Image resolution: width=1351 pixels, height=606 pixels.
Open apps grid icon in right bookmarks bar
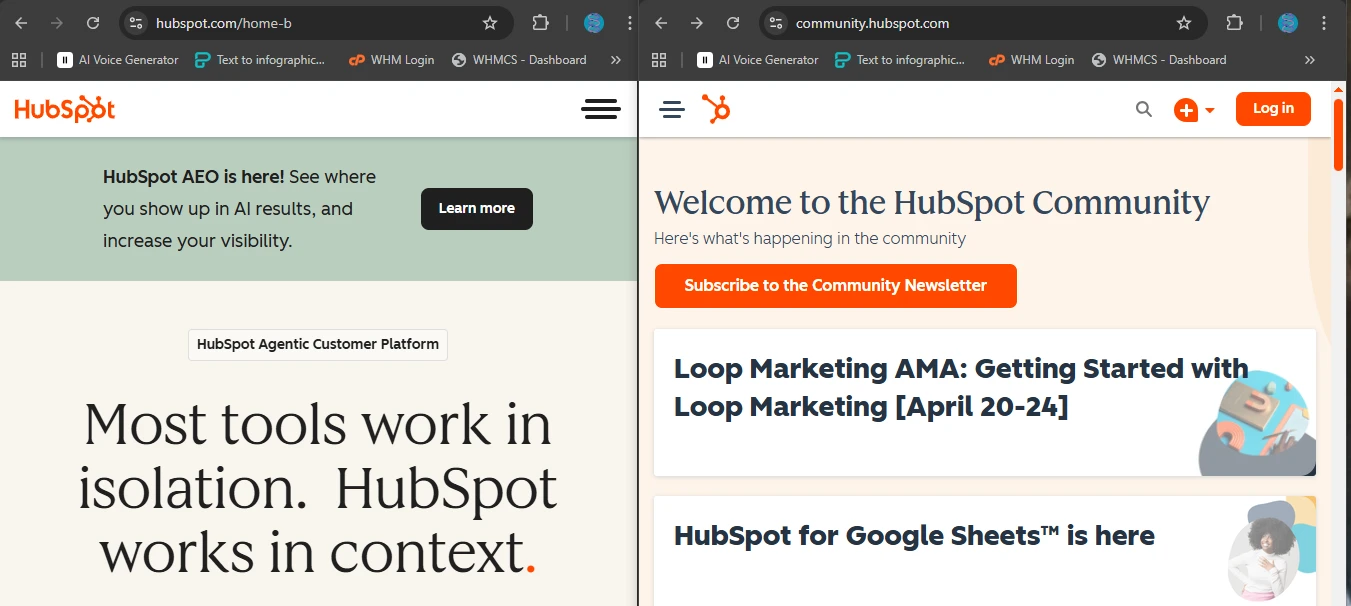click(x=659, y=60)
